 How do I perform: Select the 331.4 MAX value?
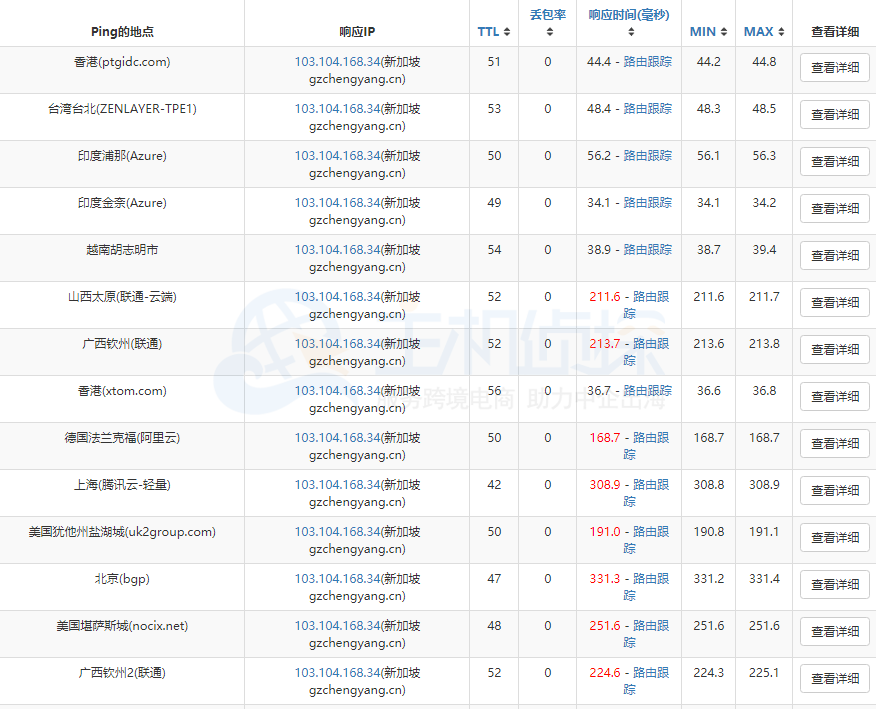point(764,578)
